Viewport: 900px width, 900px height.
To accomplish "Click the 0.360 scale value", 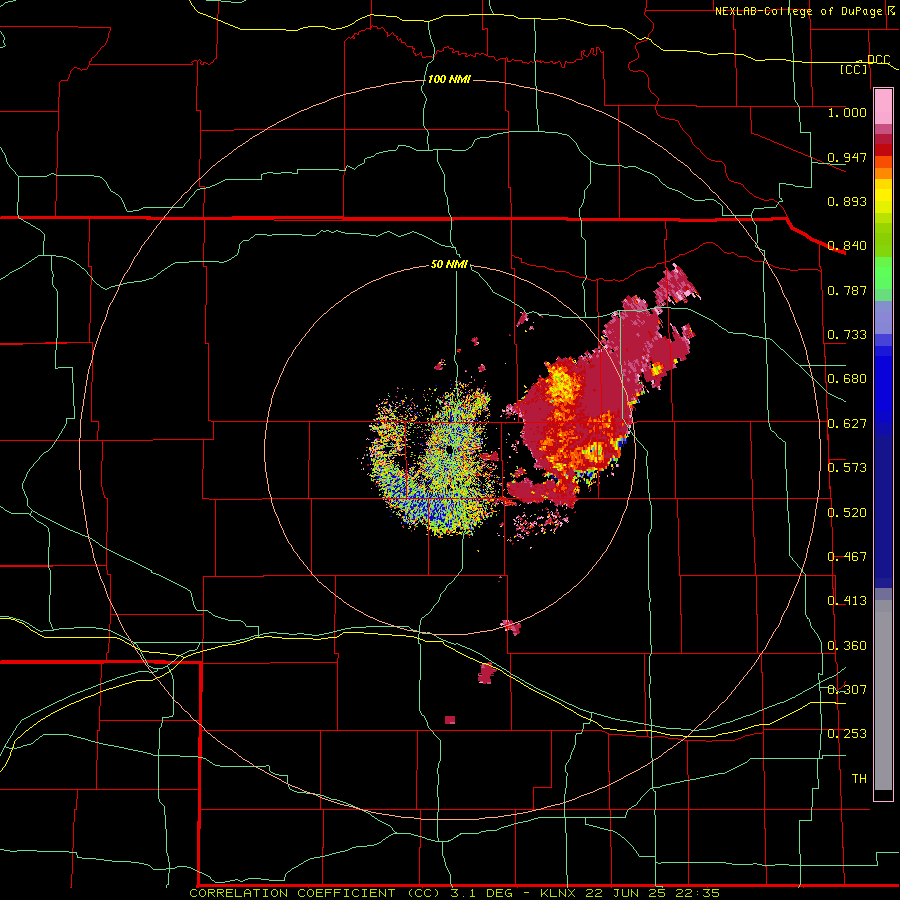I will pos(847,646).
